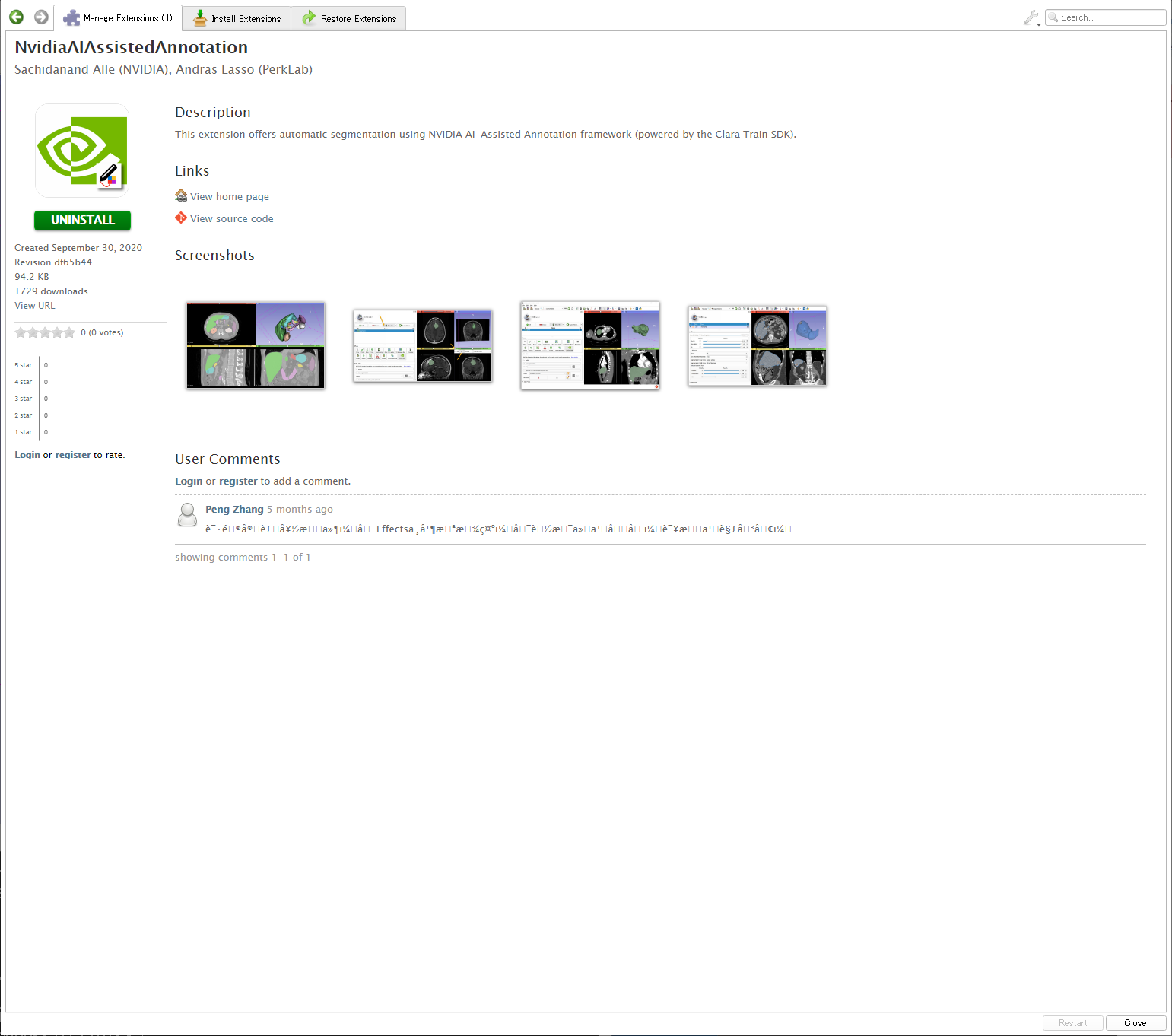Open the View URL link
This screenshot has width=1172, height=1036.
click(35, 306)
